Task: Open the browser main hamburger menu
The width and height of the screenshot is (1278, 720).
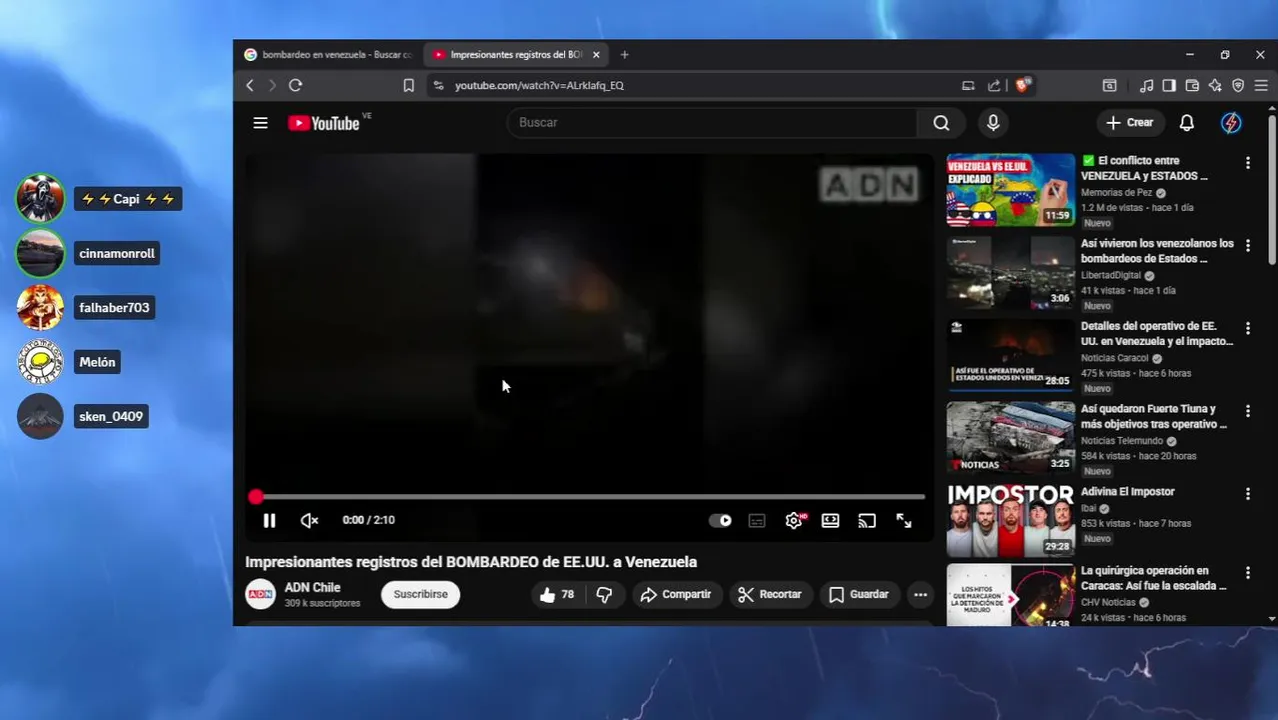Action: click(1261, 85)
